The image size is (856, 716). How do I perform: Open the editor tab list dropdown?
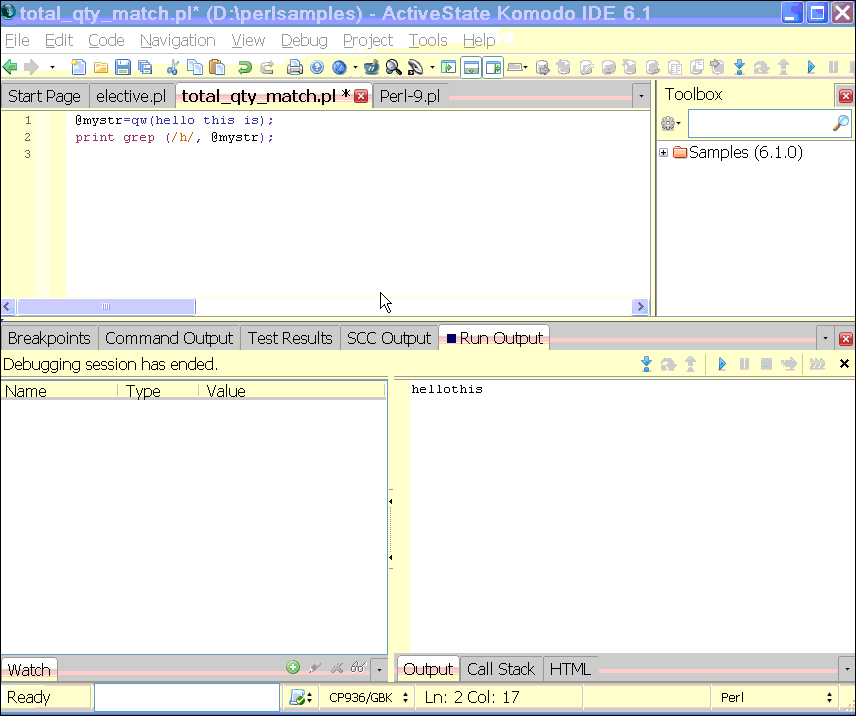pyautogui.click(x=641, y=96)
